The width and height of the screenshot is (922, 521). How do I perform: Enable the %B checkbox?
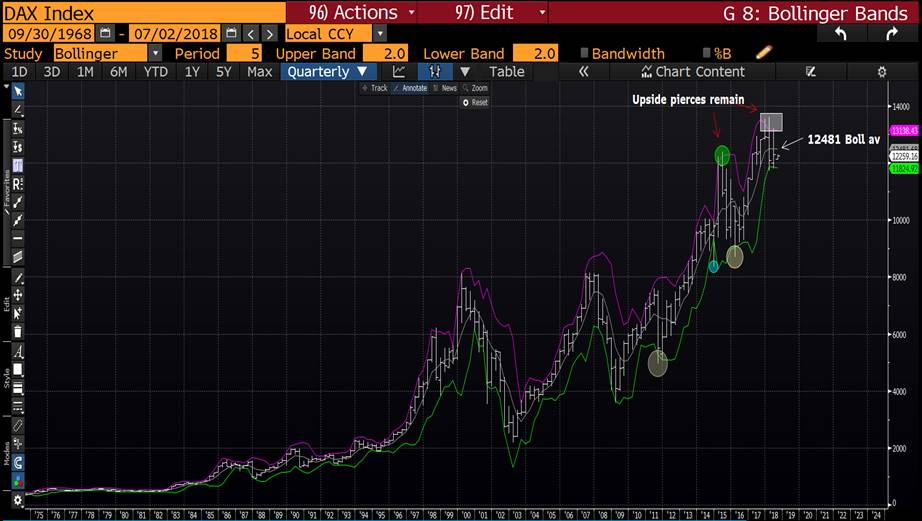click(706, 53)
